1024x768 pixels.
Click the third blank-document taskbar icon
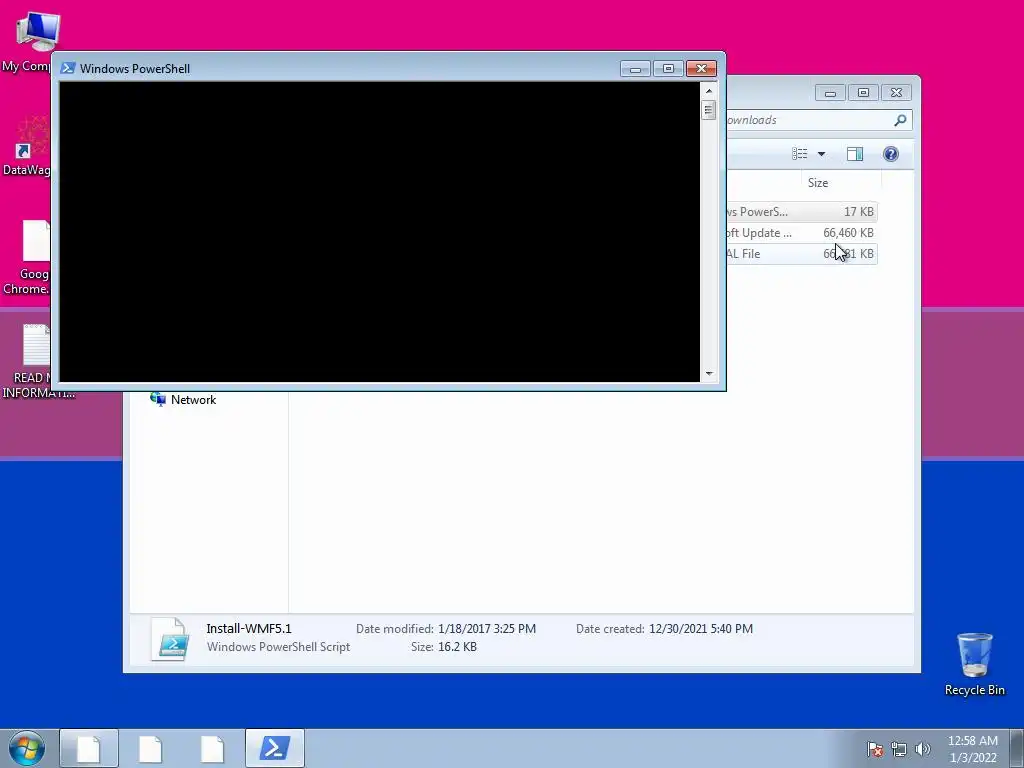(x=212, y=748)
